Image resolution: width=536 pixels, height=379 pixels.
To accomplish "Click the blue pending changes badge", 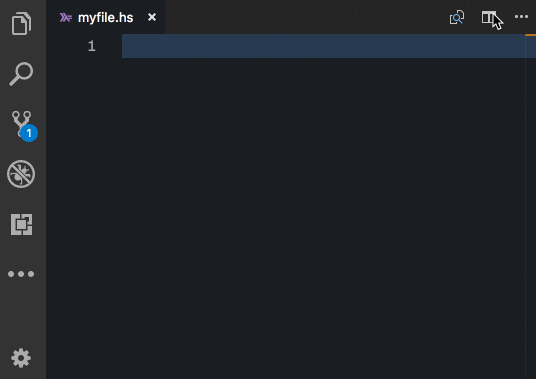I will (29, 133).
